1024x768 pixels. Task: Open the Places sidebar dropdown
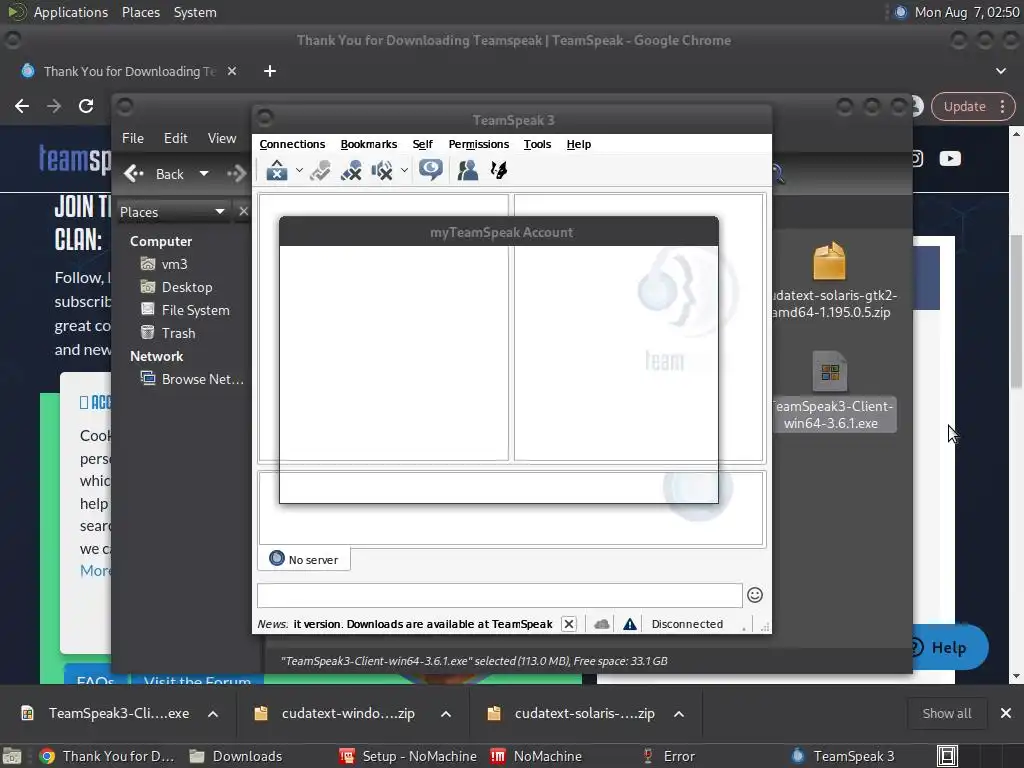tap(173, 212)
